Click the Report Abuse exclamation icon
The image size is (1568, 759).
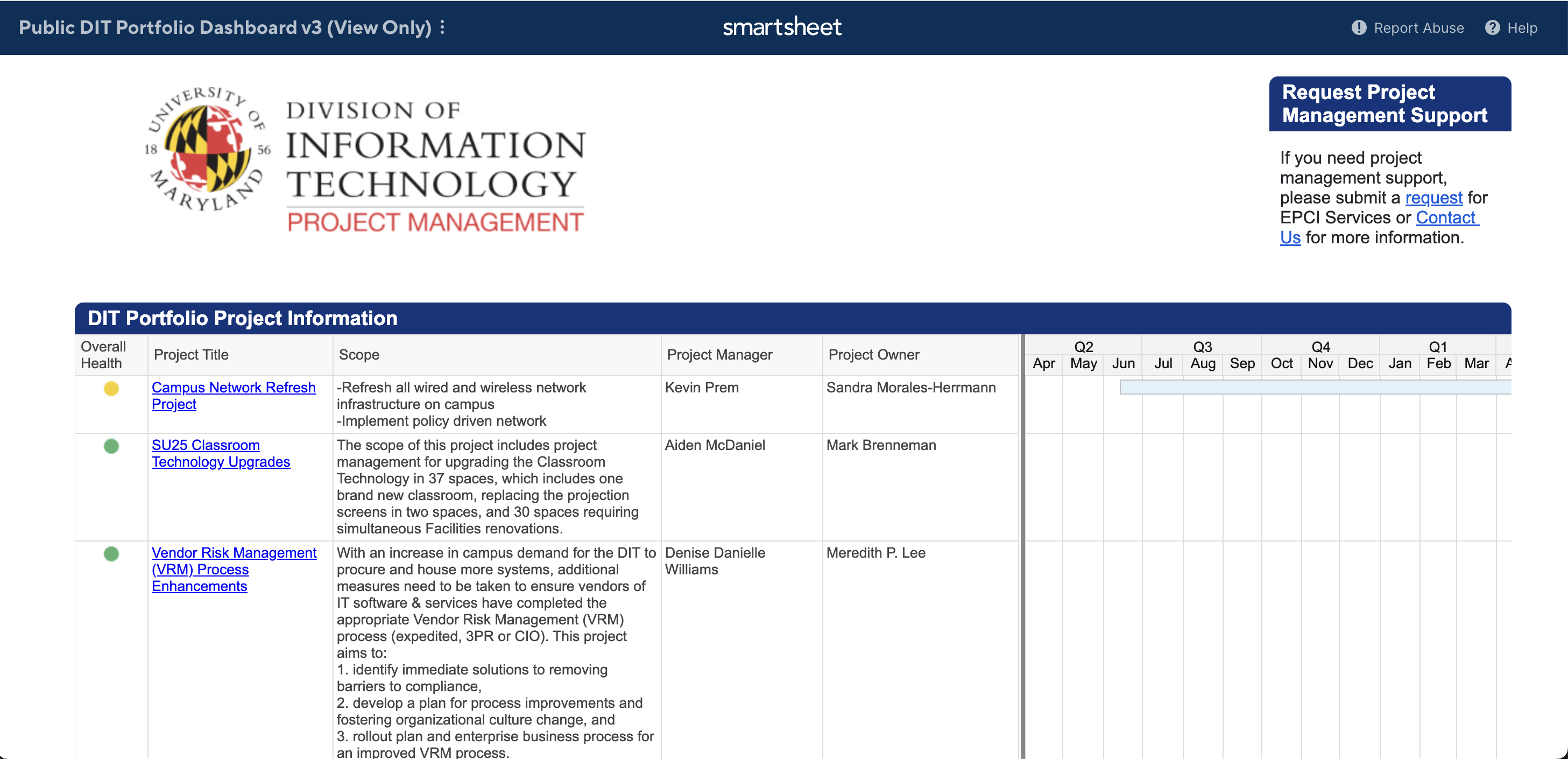(x=1359, y=28)
